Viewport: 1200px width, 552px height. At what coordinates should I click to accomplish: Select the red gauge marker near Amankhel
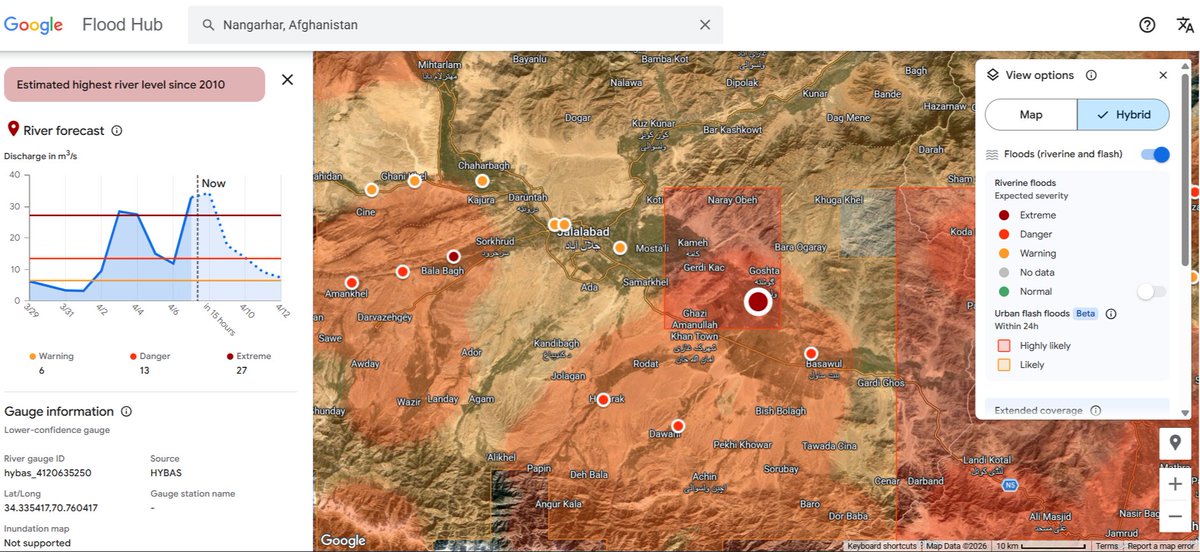(351, 283)
